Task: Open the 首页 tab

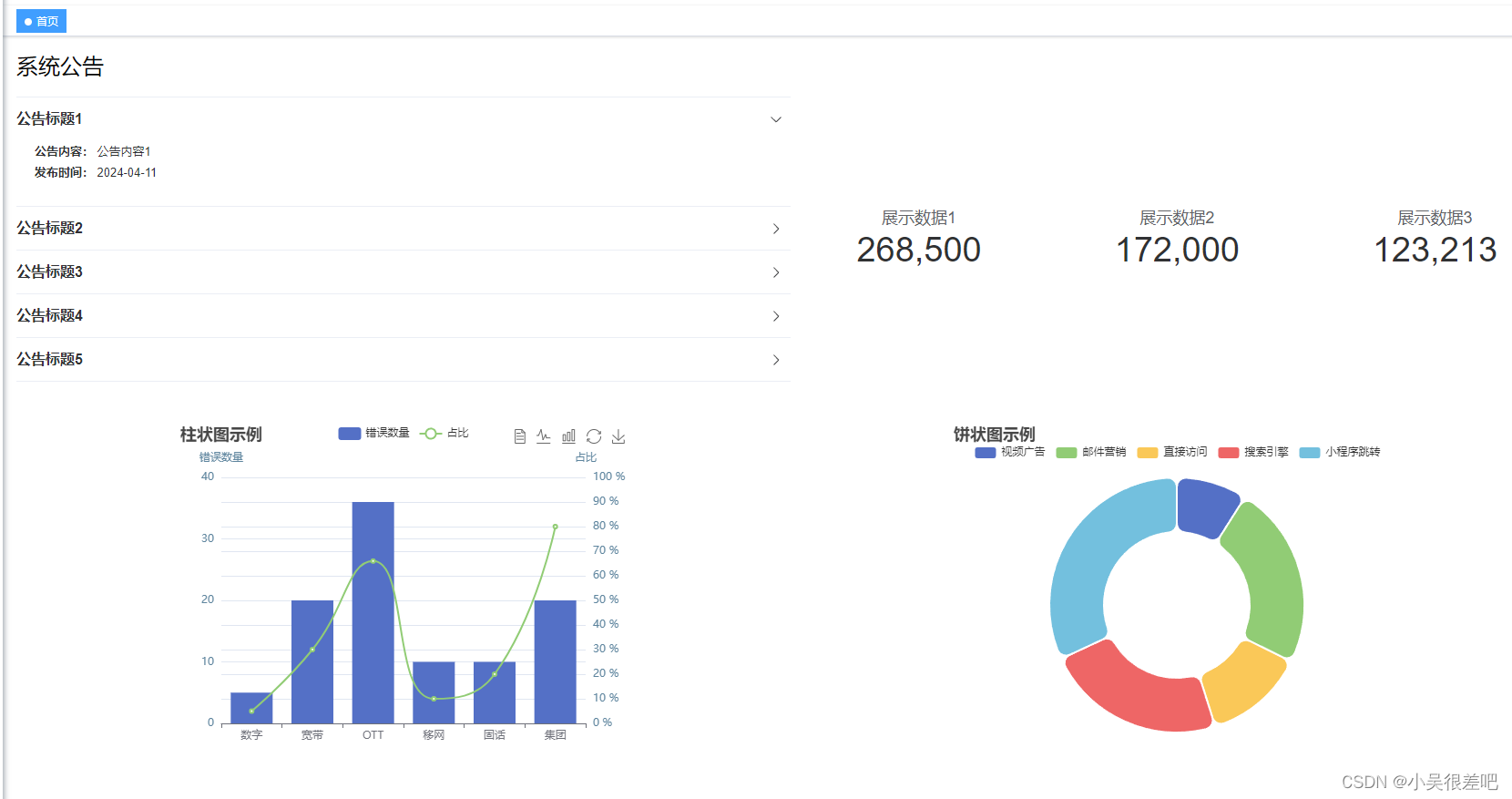Action: click(41, 21)
